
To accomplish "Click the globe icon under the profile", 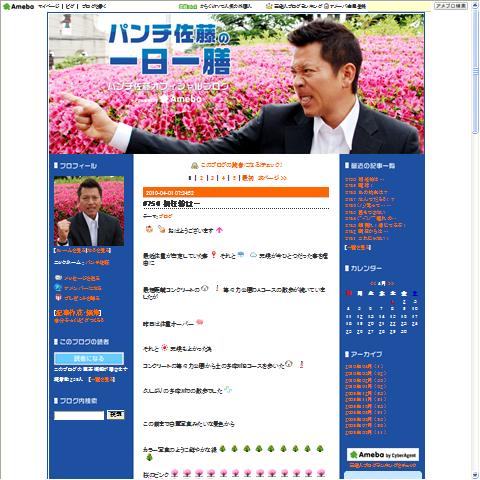I will (x=58, y=287).
